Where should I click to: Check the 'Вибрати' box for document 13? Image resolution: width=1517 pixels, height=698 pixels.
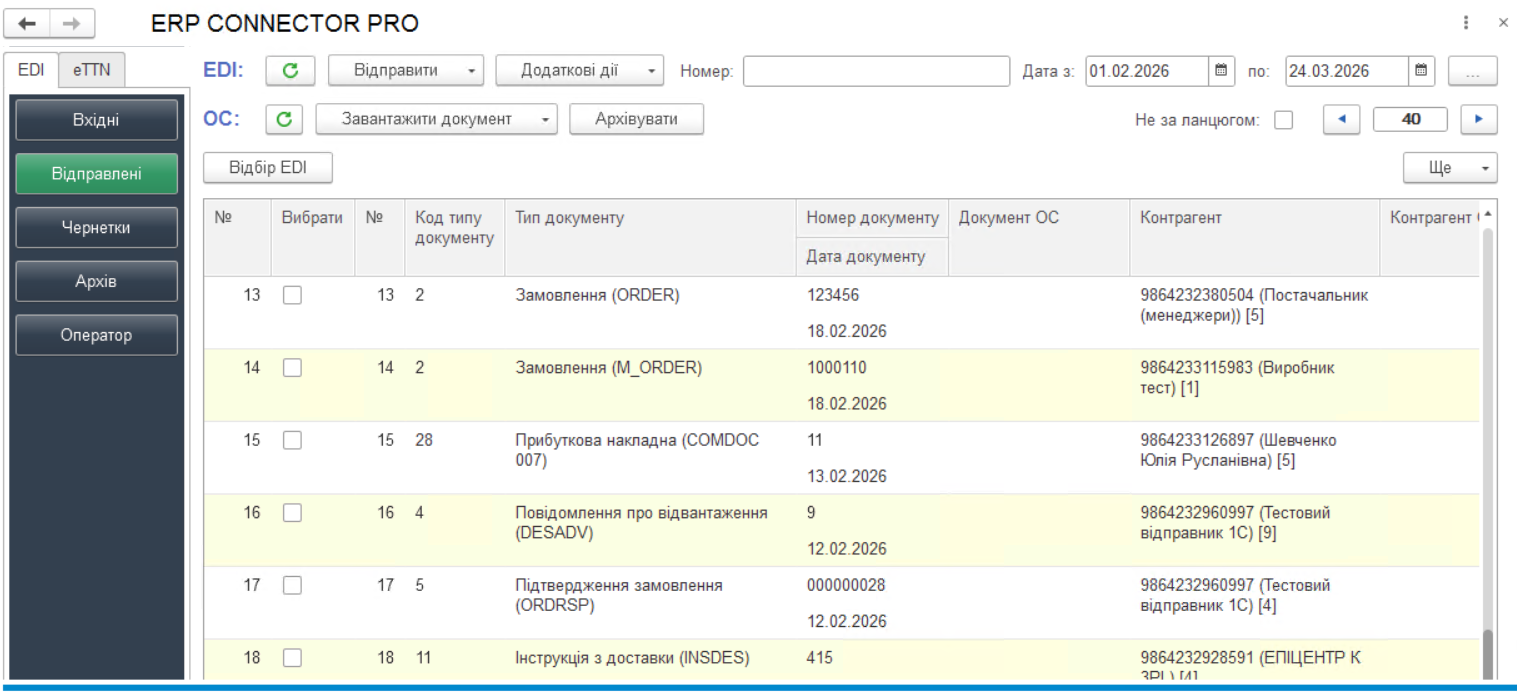tap(292, 295)
